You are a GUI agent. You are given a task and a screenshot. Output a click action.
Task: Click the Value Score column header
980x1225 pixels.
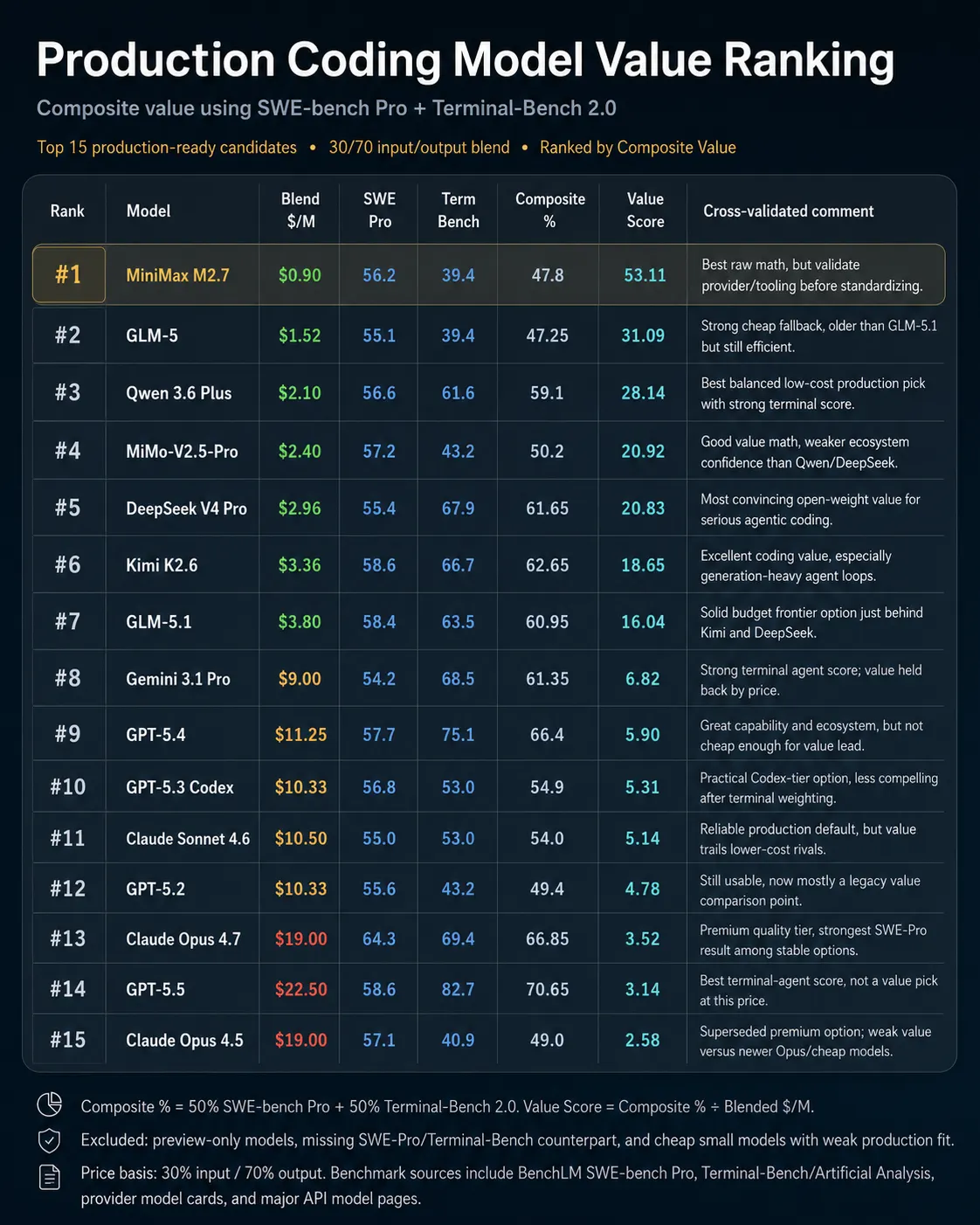[645, 211]
